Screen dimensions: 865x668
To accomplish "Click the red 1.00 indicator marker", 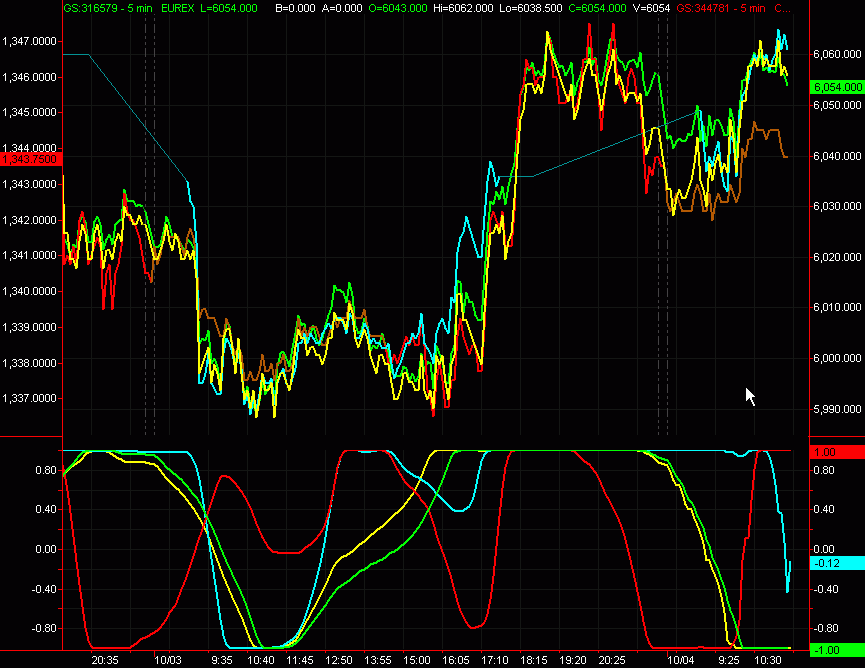I will [x=837, y=452].
